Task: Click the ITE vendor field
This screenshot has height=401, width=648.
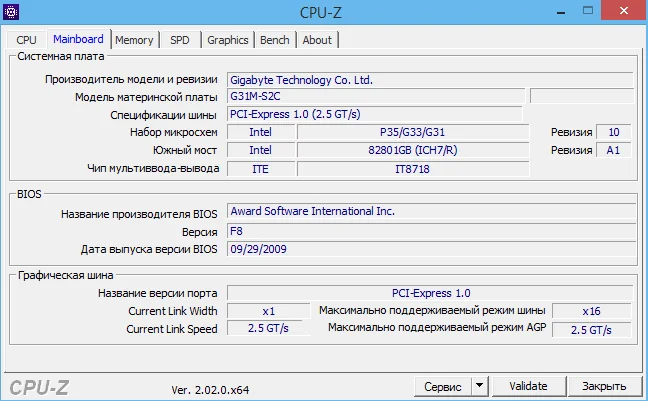Action: point(261,169)
